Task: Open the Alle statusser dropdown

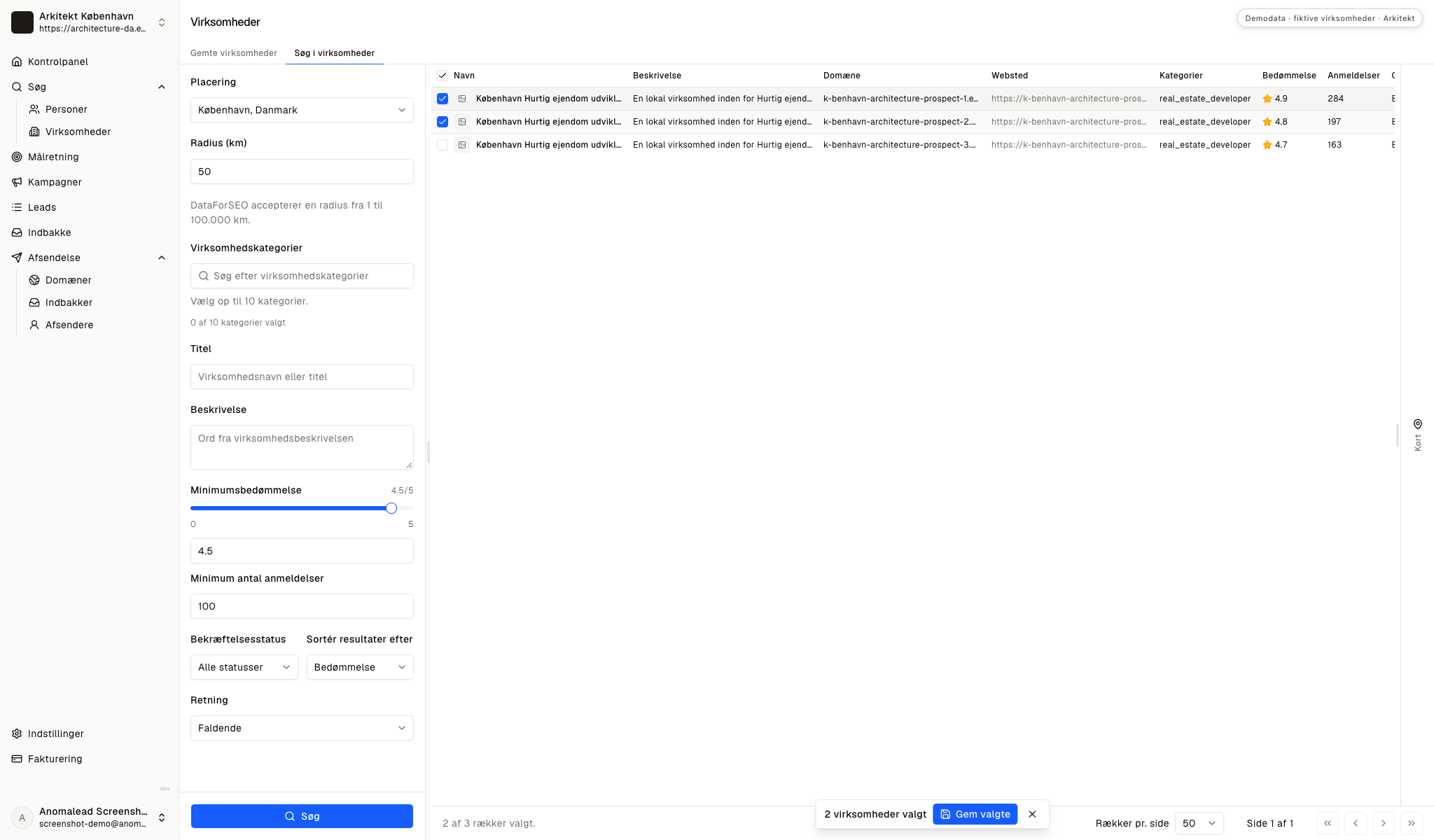Action: click(x=244, y=667)
